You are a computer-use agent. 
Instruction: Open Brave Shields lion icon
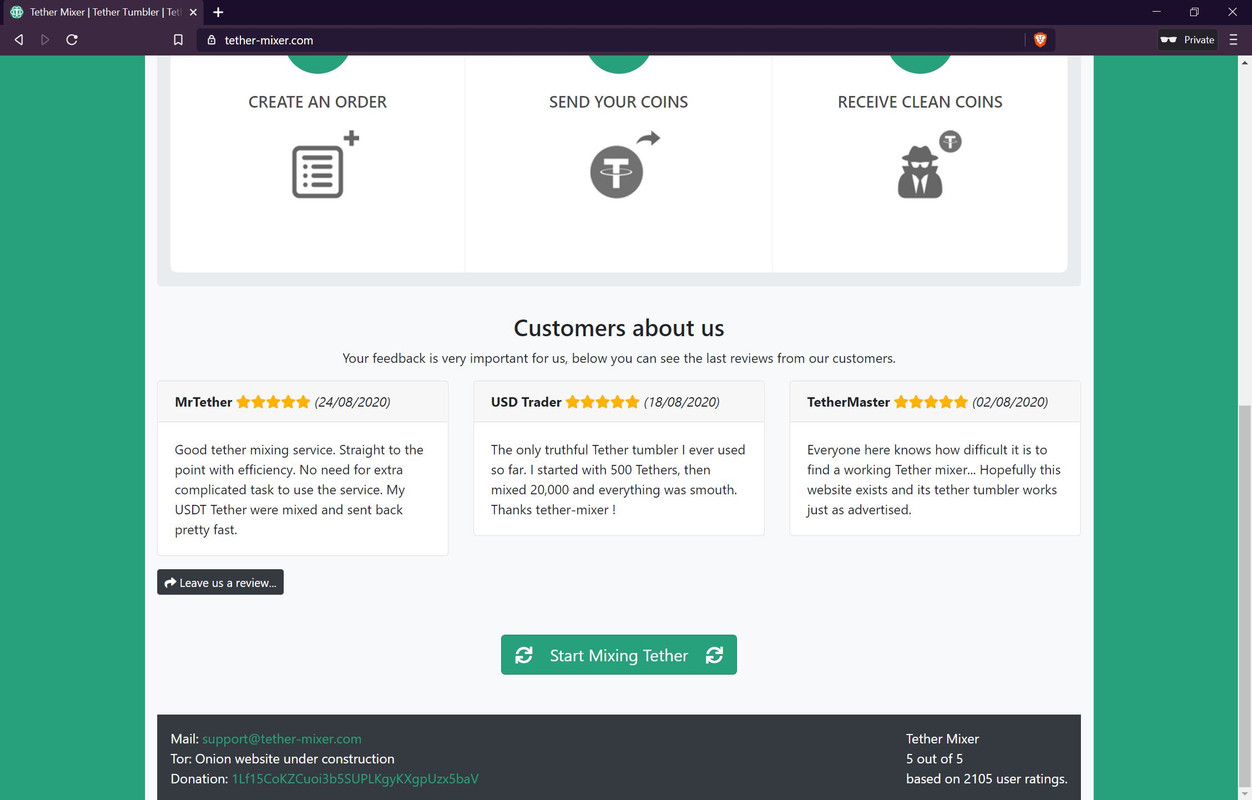pyautogui.click(x=1040, y=40)
